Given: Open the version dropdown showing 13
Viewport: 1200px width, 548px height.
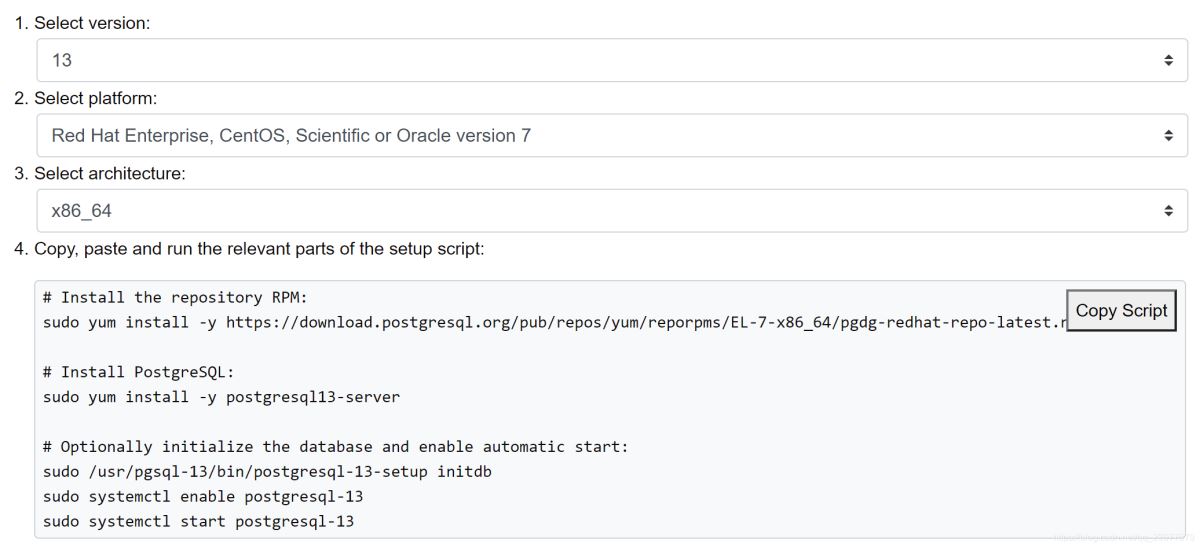Looking at the screenshot, I should pos(600,60).
